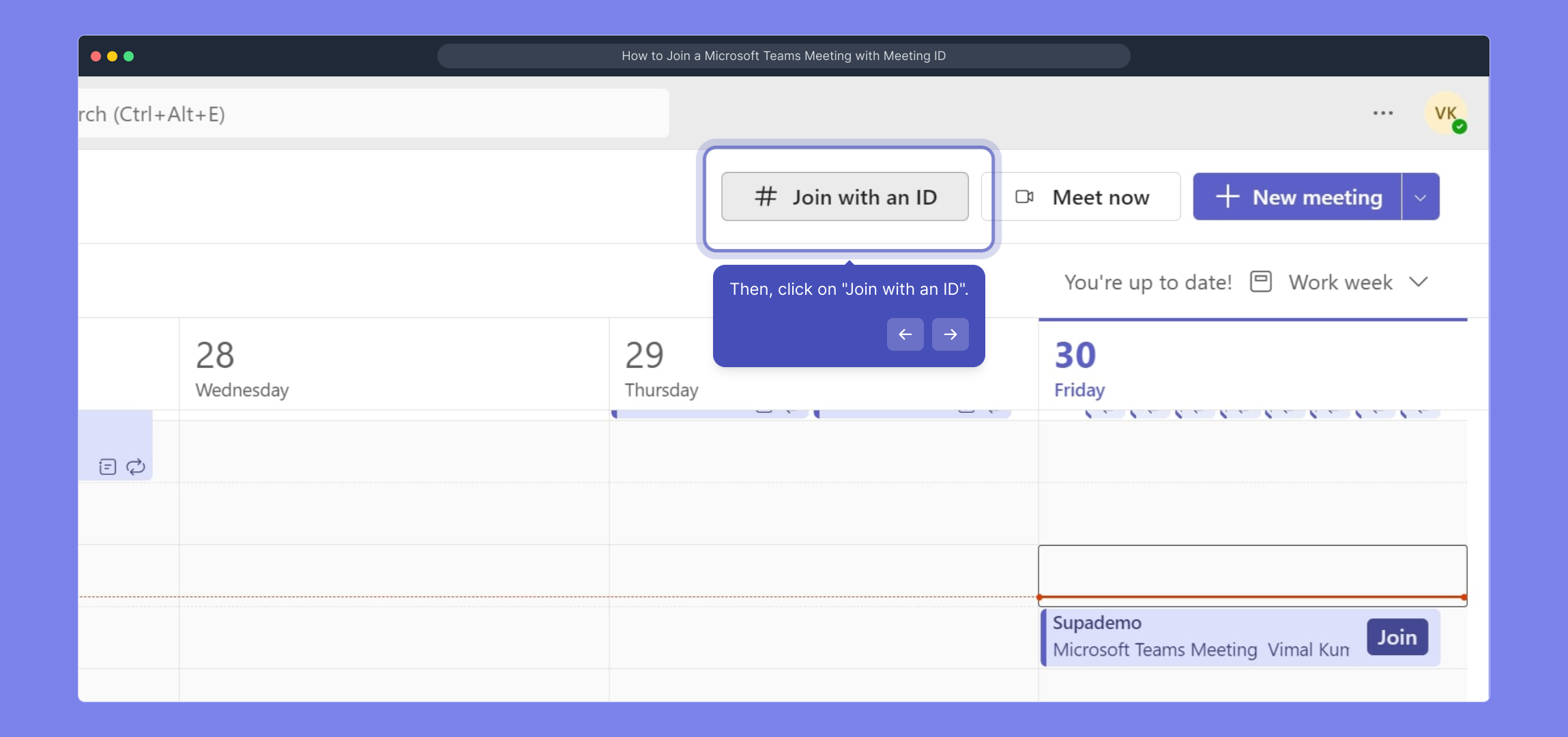This screenshot has width=1568, height=737.
Task: Go to next tooltip step arrow
Action: [x=950, y=334]
